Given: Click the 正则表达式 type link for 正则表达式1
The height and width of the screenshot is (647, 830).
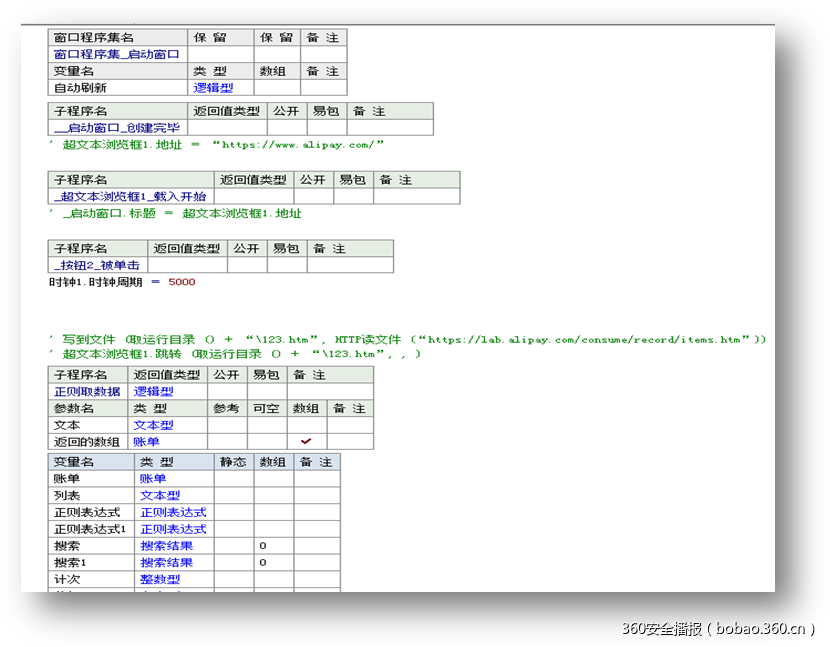Looking at the screenshot, I should 172,529.
